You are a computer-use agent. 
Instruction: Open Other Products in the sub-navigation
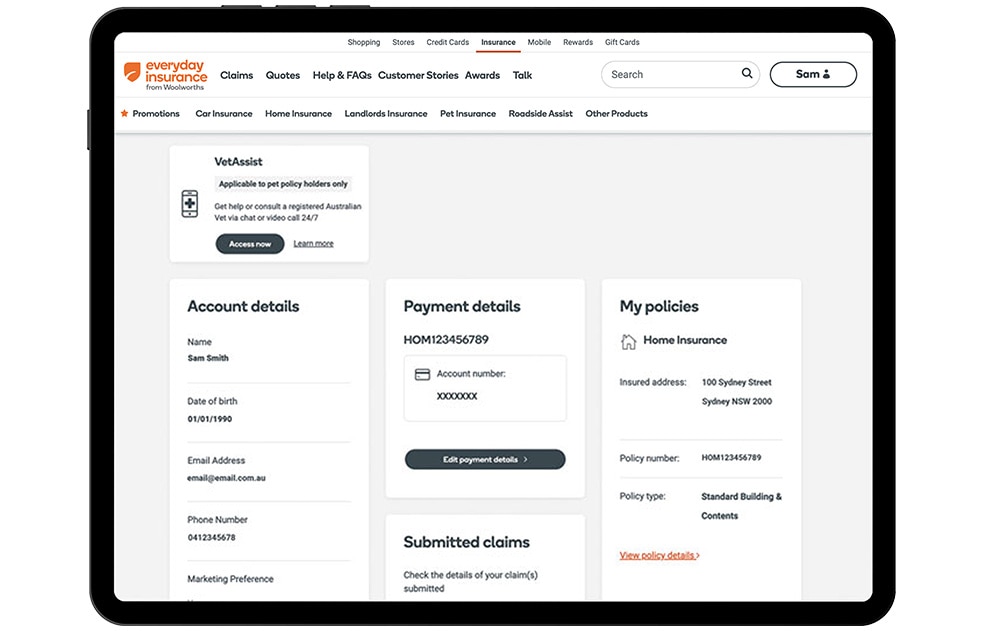616,114
